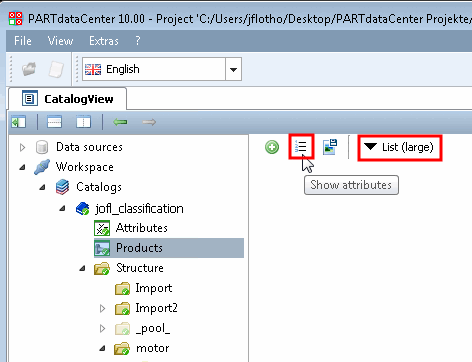This screenshot has width=472, height=362.
Task: Select the horizontal split layout icon
Action: click(54, 122)
